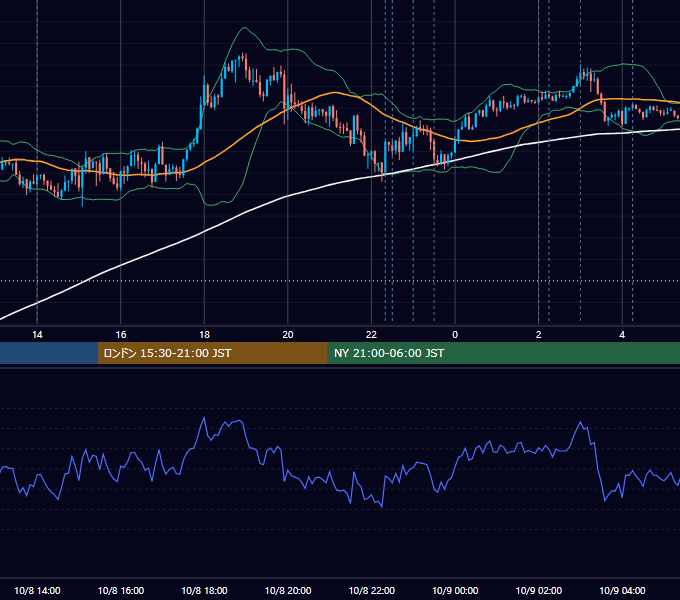Click the 10/9 00:00 date label

point(455,590)
